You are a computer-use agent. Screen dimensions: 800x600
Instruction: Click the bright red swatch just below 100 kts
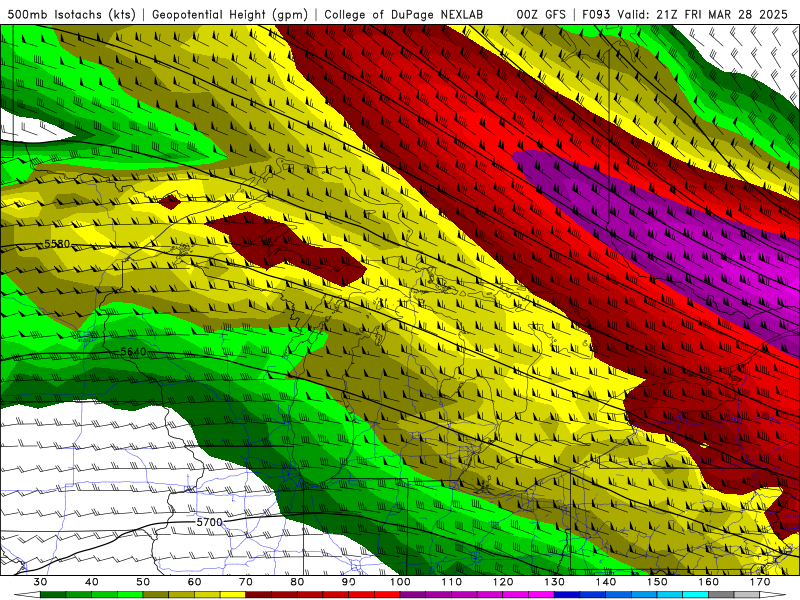[387, 595]
